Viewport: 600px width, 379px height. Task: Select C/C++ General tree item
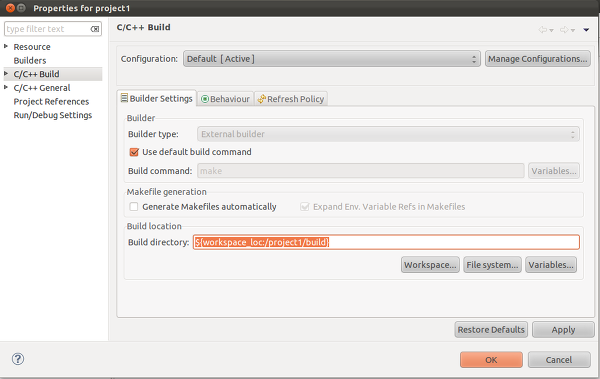click(x=42, y=88)
